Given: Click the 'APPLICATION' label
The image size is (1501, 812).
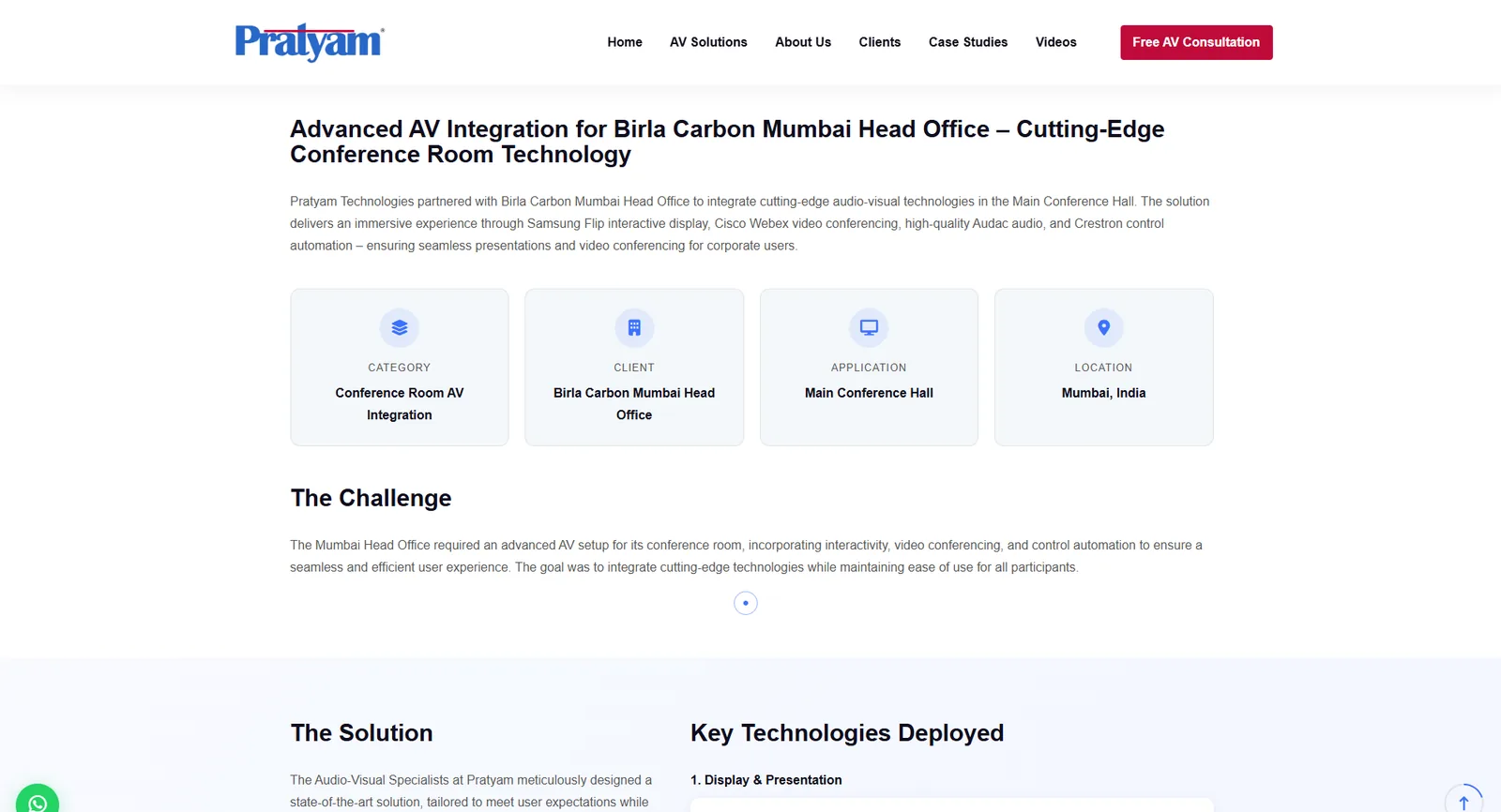Looking at the screenshot, I should 869,368.
